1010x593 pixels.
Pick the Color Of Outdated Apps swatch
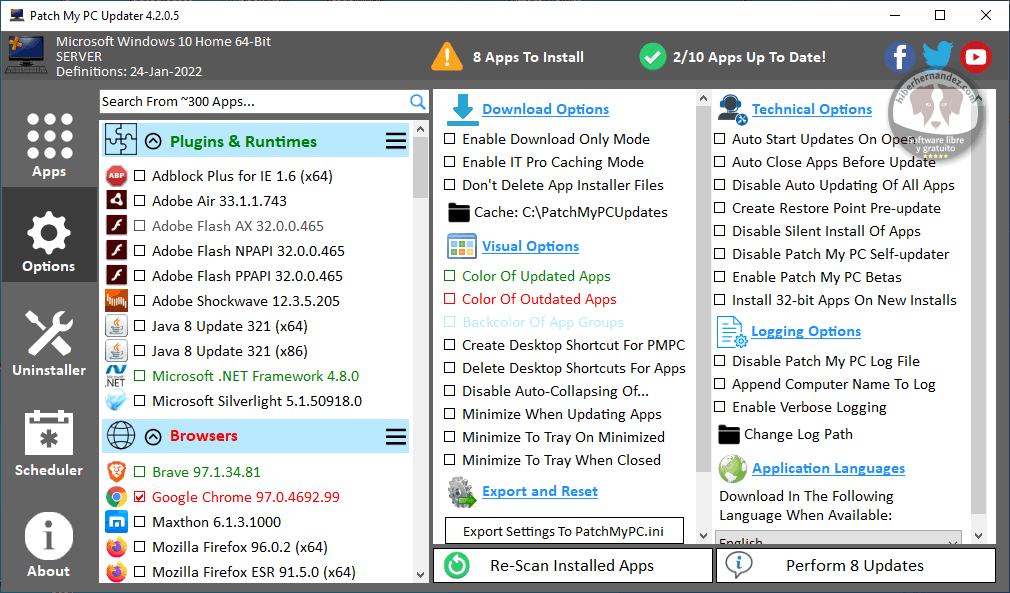coord(450,299)
